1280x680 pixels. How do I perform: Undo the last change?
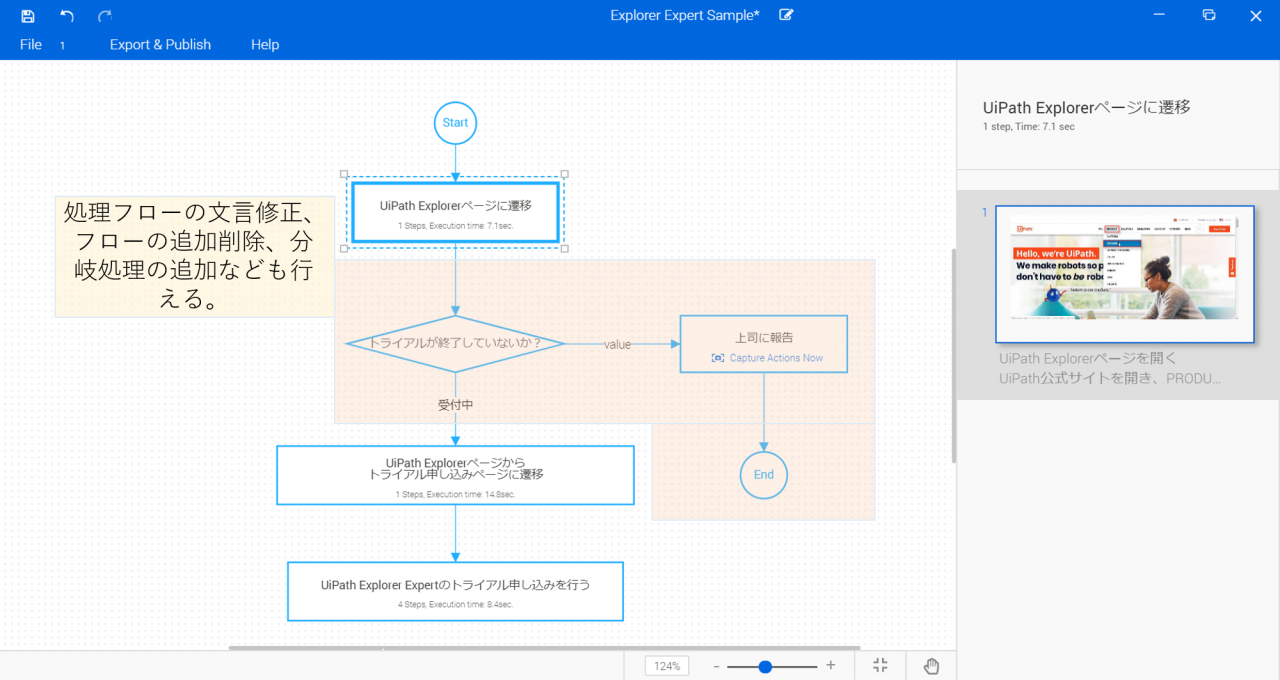click(67, 16)
